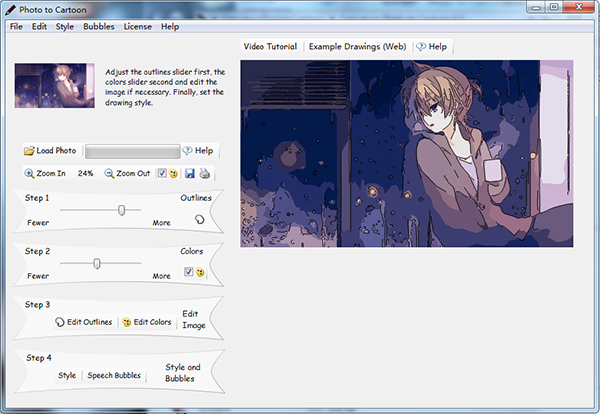Toggle the colors checkbox in Step 2
Image resolution: width=600 pixels, height=414 pixels.
click(x=187, y=272)
